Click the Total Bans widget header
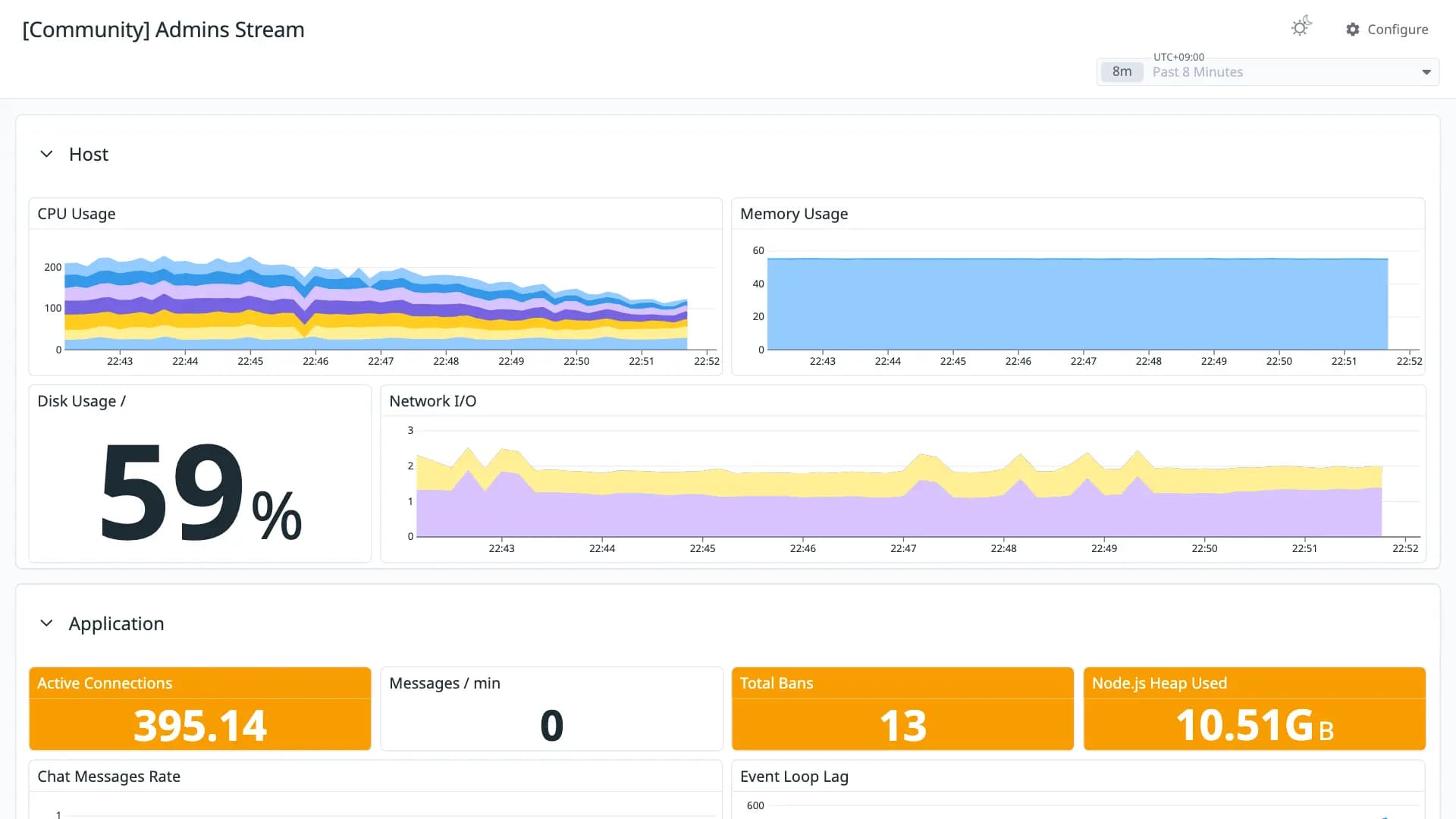 point(902,683)
